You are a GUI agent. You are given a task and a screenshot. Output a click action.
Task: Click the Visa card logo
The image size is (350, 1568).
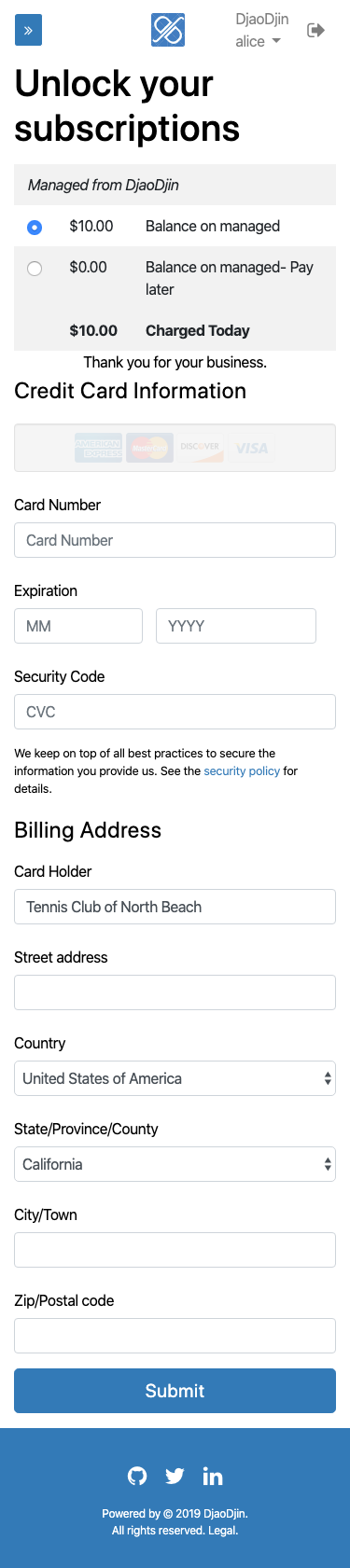[x=251, y=449]
